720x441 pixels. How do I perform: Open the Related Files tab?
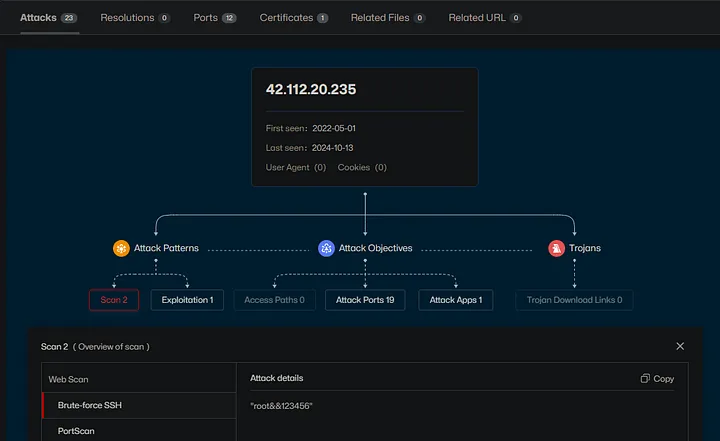tap(388, 18)
